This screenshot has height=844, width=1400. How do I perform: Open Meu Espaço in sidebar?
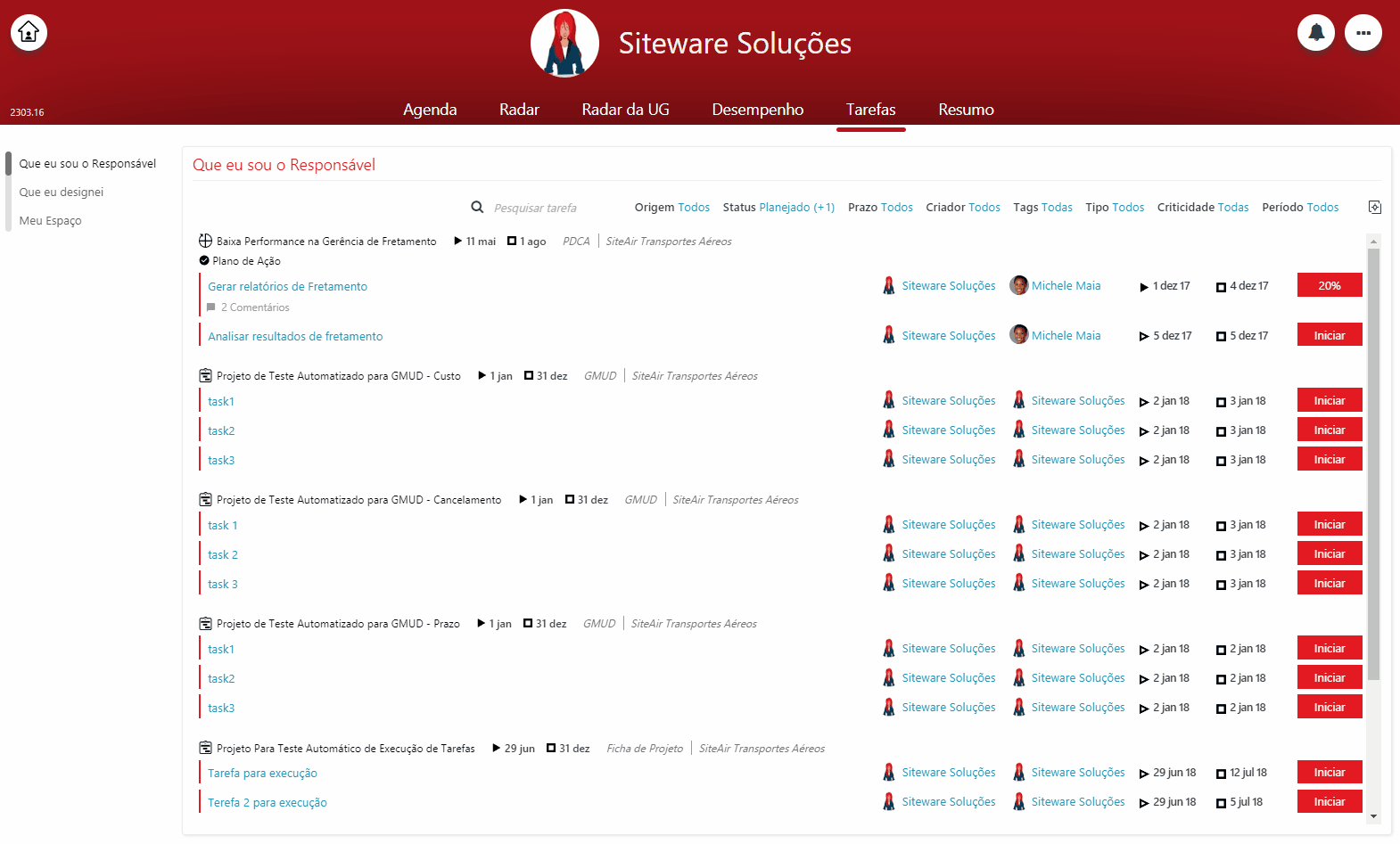coord(50,221)
